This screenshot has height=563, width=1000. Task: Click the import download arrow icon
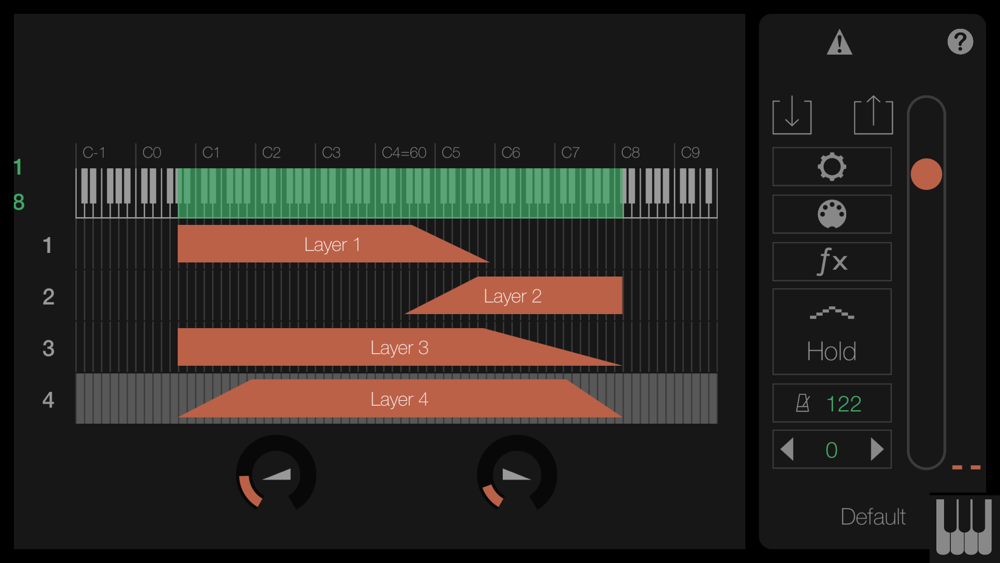pos(792,115)
